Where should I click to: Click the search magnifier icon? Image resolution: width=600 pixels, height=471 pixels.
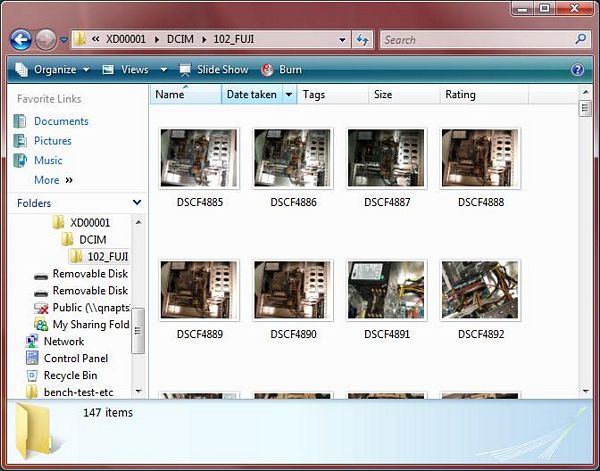click(580, 39)
